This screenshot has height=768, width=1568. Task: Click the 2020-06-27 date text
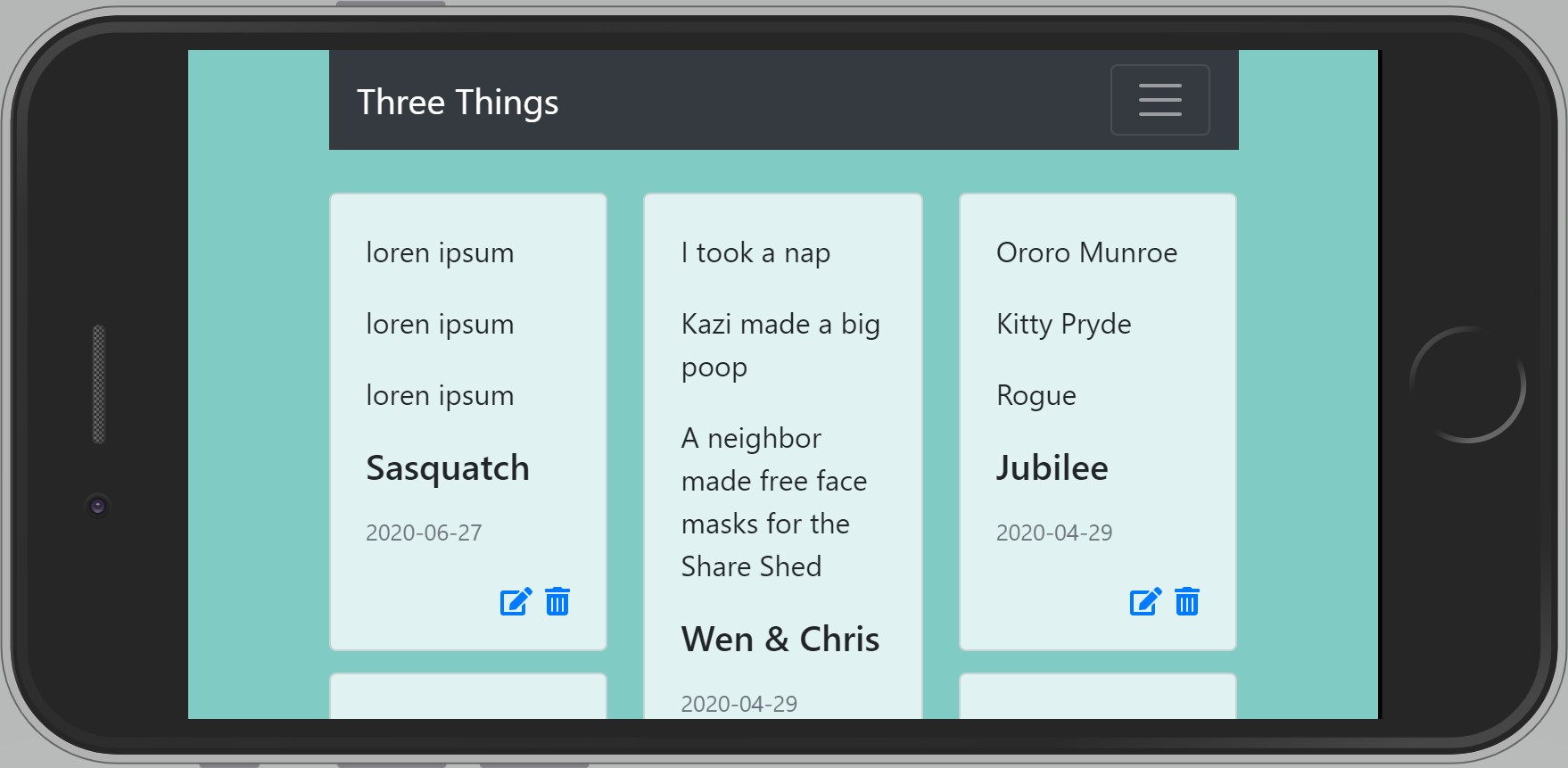point(424,533)
